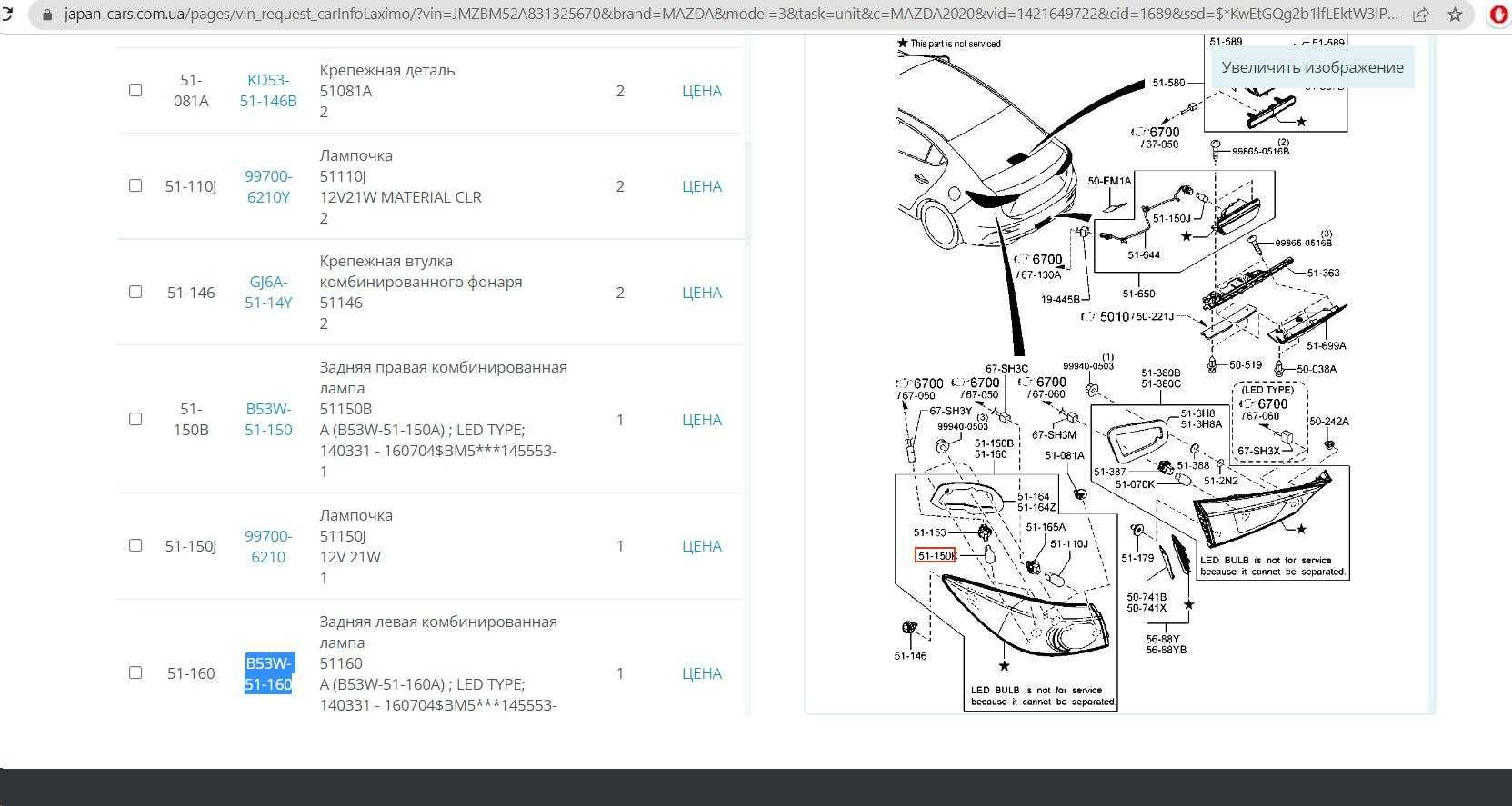The width and height of the screenshot is (1512, 806).
Task: Click the 51-387 label in diagram
Action: 1109,472
